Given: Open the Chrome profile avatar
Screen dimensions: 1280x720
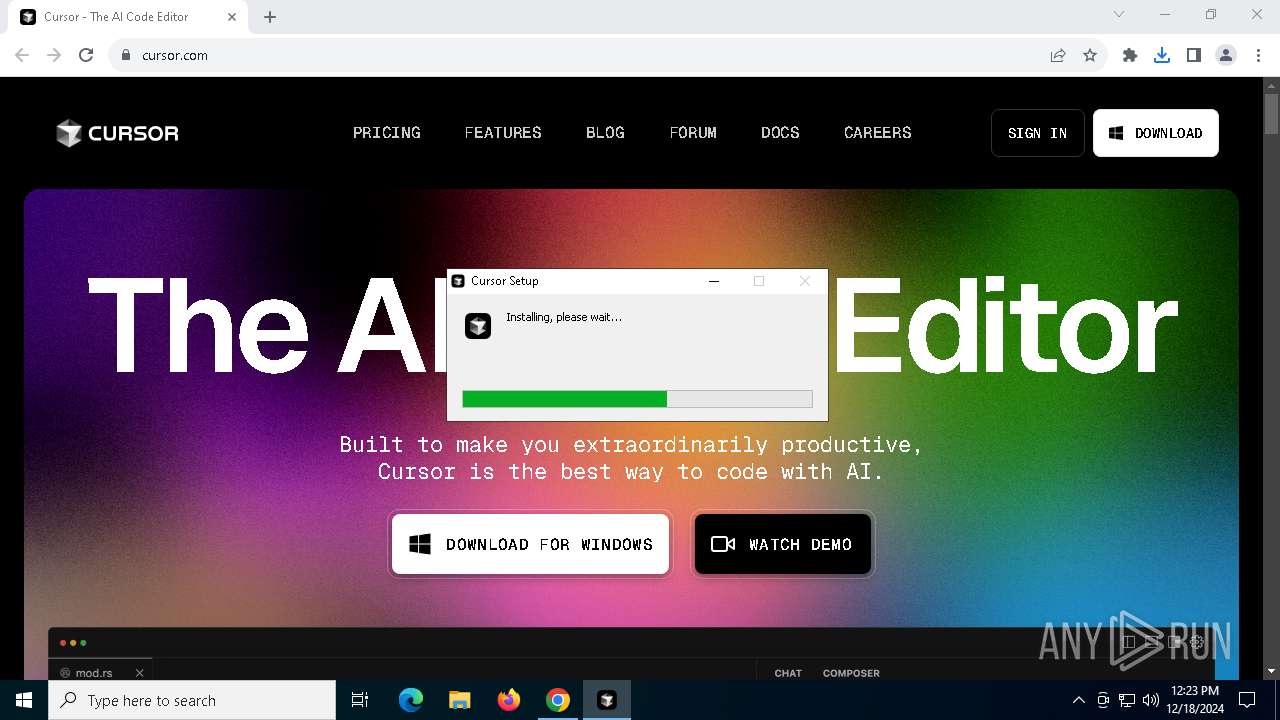Looking at the screenshot, I should pos(1226,55).
